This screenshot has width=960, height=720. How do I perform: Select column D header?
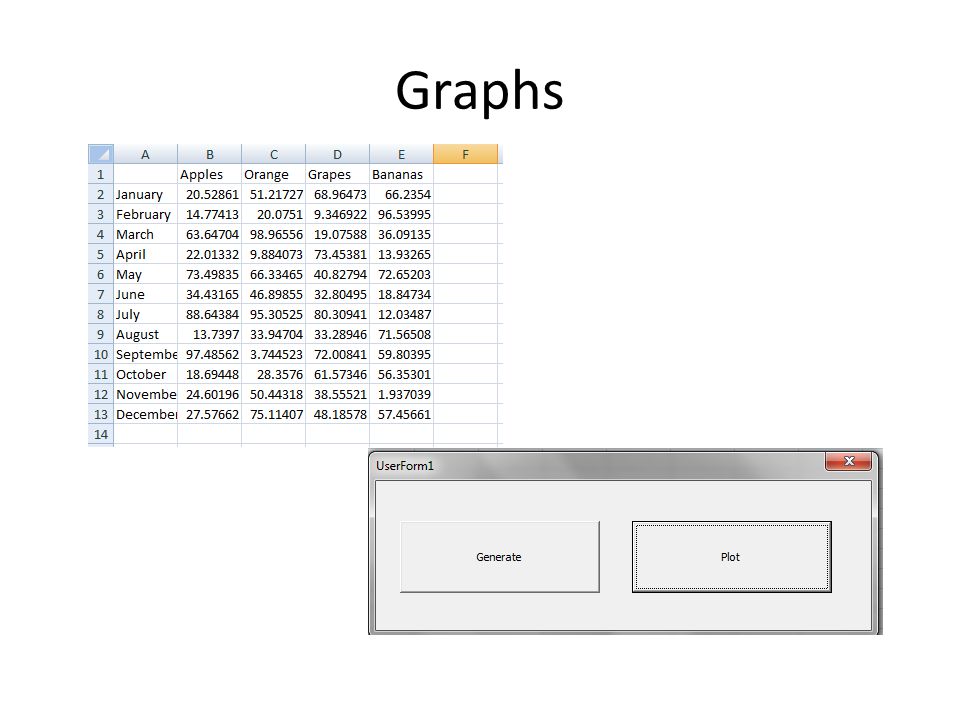pos(337,154)
